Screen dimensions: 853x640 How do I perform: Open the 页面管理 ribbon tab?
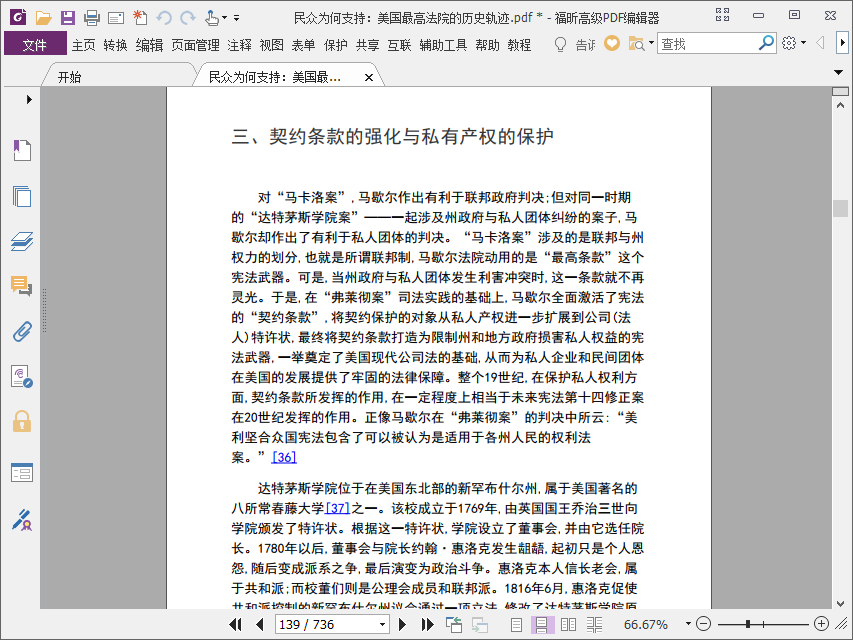[x=195, y=45]
